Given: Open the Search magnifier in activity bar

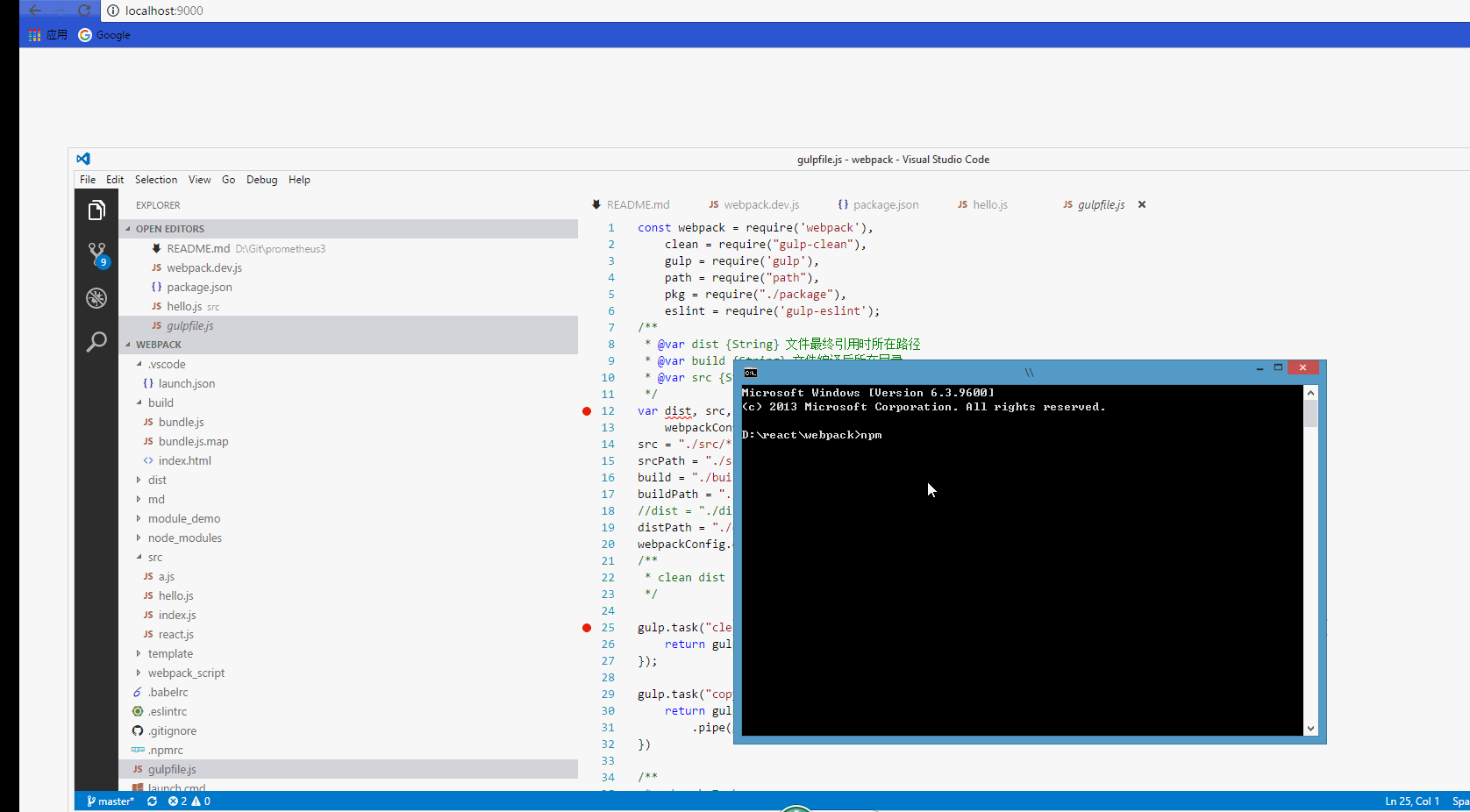Looking at the screenshot, I should tap(96, 342).
